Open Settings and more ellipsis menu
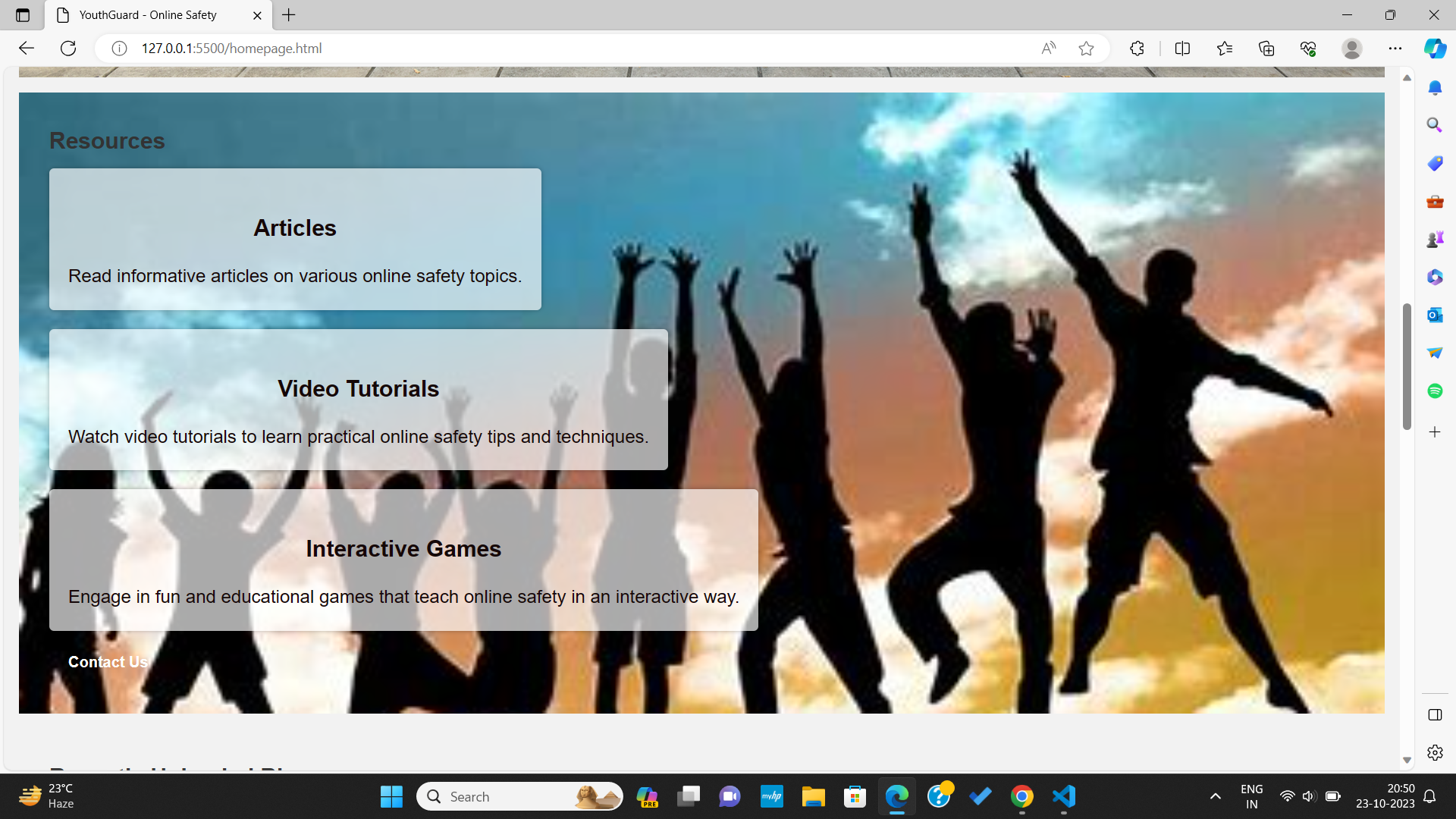The width and height of the screenshot is (1456, 819). coord(1395,49)
